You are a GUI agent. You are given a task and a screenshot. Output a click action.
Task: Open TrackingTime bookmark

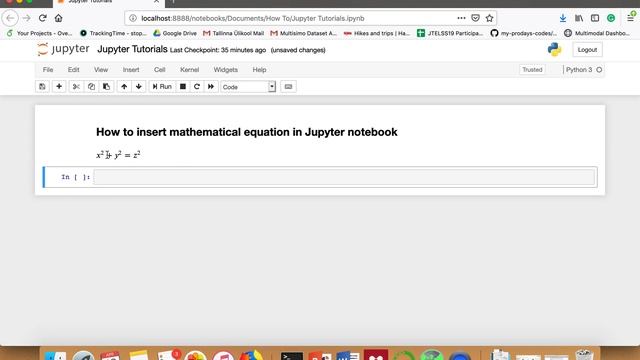(113, 33)
